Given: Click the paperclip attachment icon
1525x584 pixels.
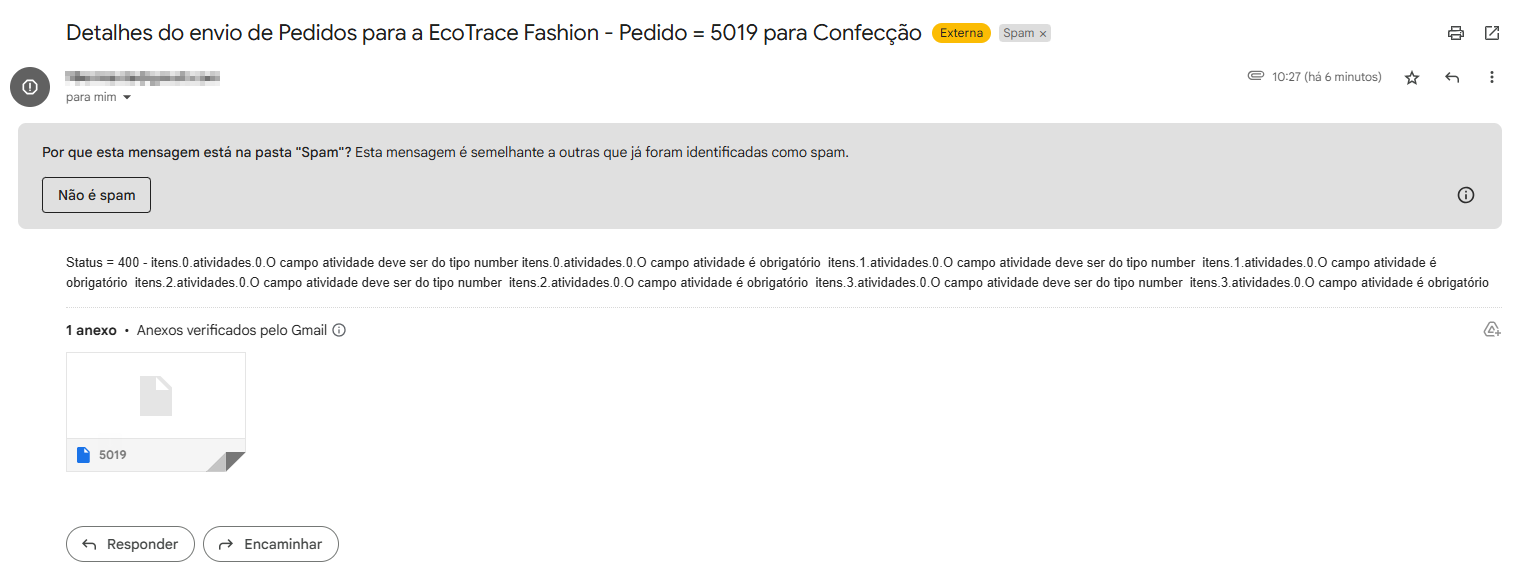Looking at the screenshot, I should pos(1256,76).
